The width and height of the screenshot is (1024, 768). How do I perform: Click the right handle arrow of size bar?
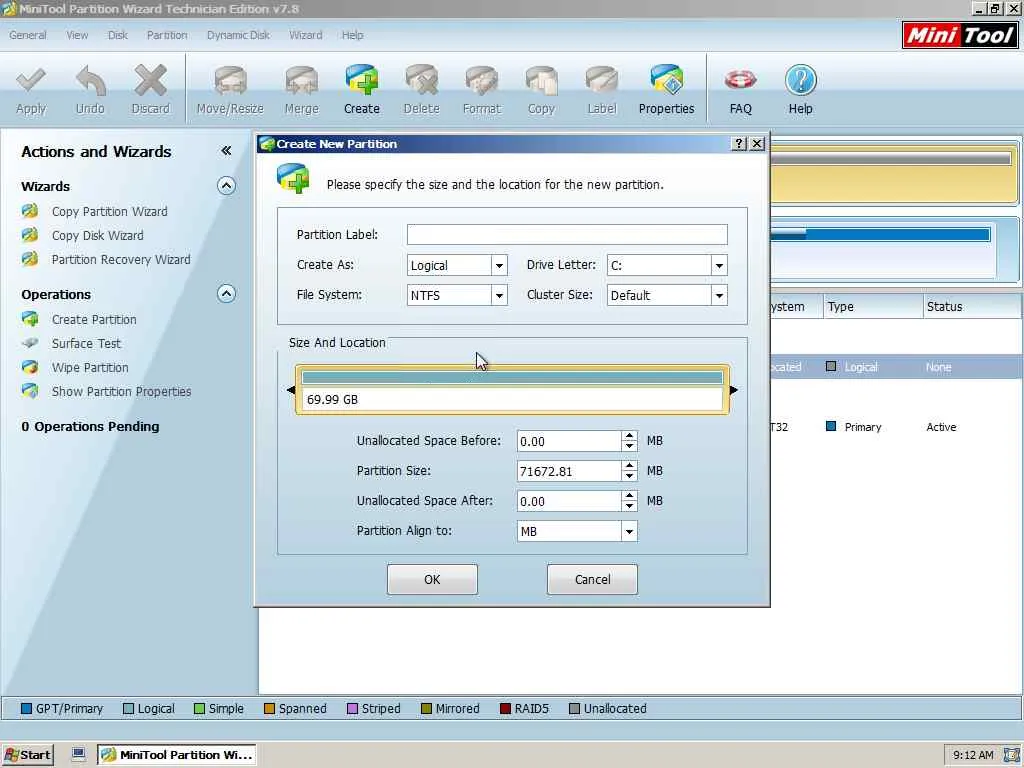[x=733, y=390]
